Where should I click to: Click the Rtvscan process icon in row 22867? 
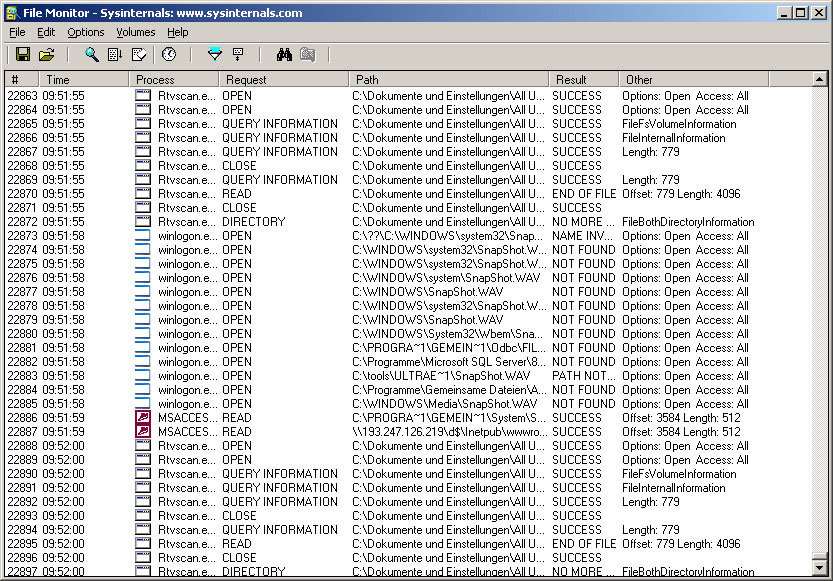click(143, 151)
